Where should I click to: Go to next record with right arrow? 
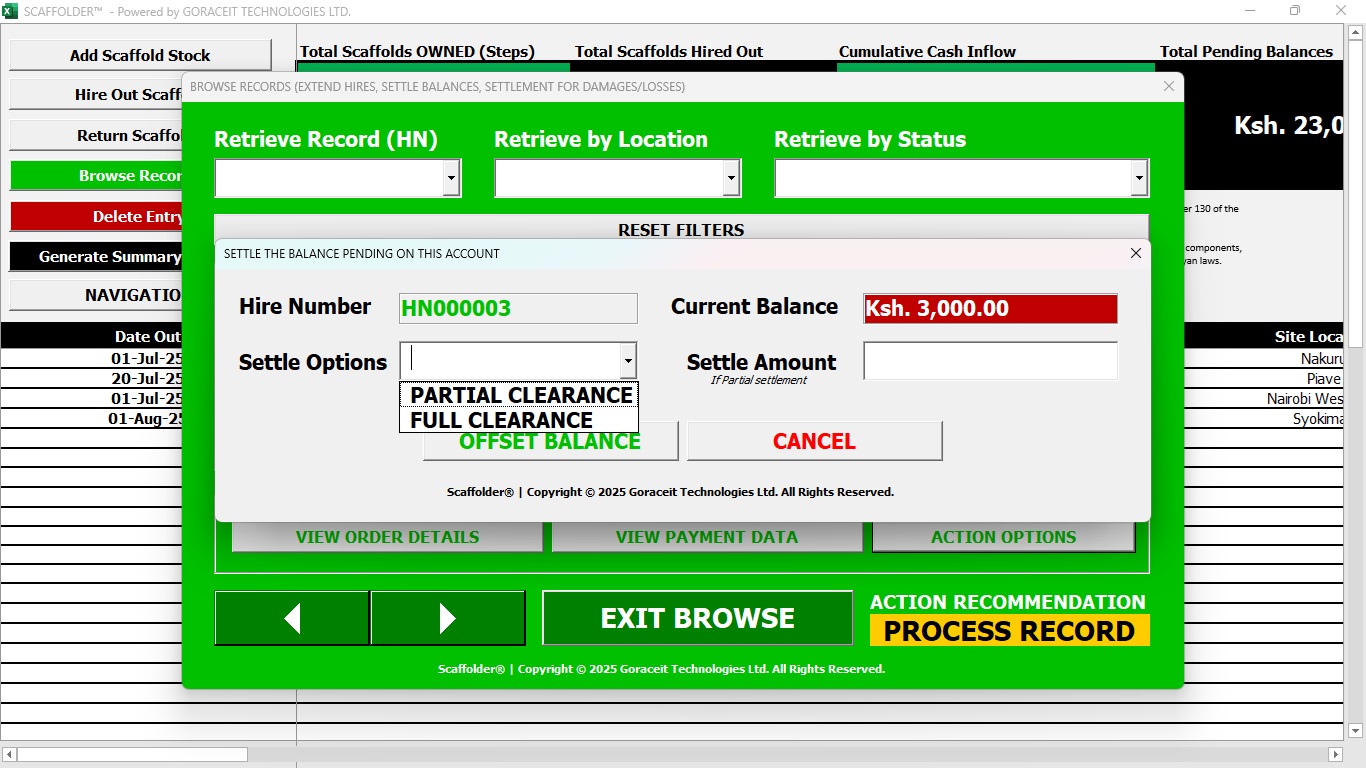[x=447, y=618]
